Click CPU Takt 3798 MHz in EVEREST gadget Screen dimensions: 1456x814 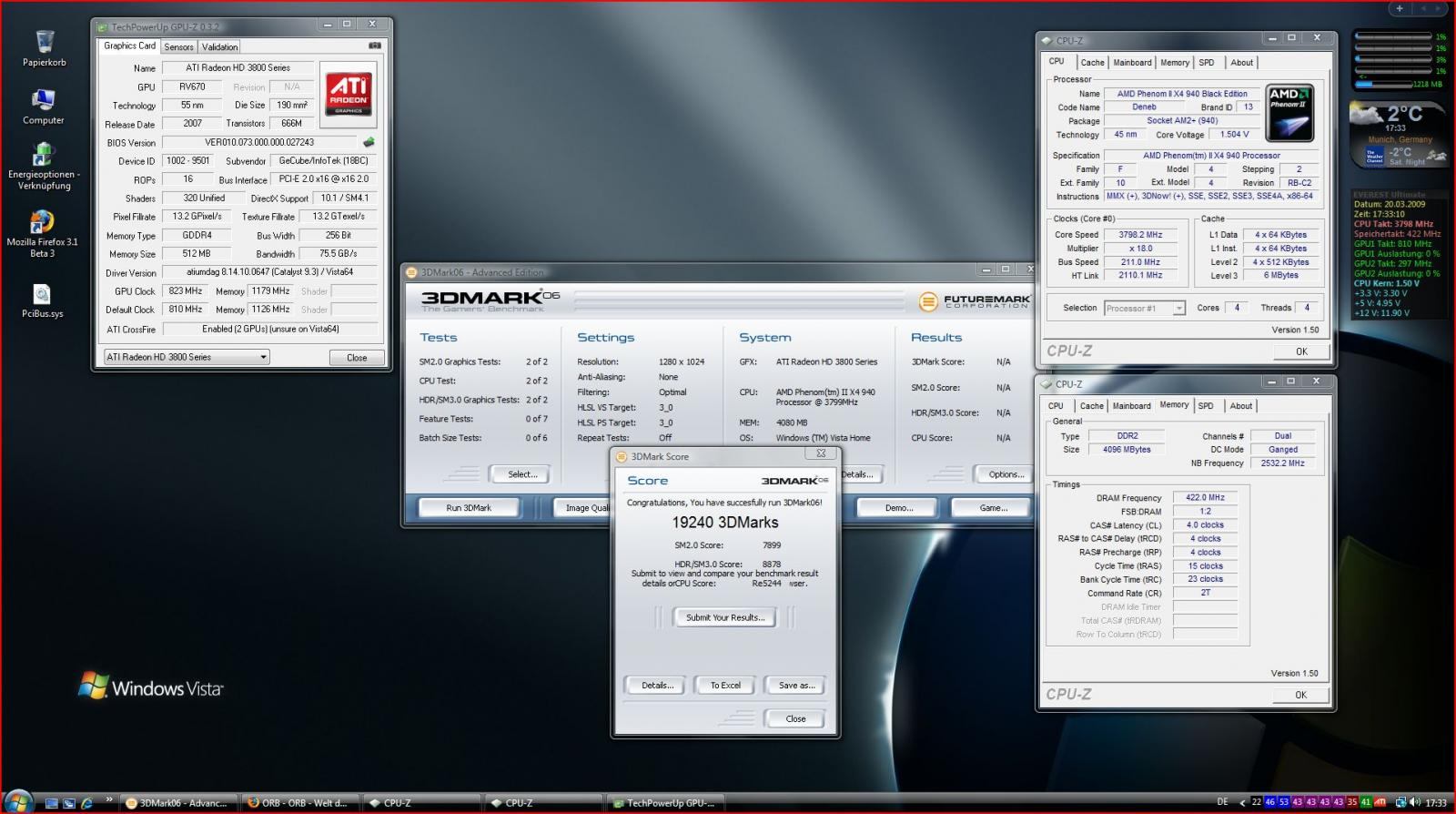click(1393, 224)
